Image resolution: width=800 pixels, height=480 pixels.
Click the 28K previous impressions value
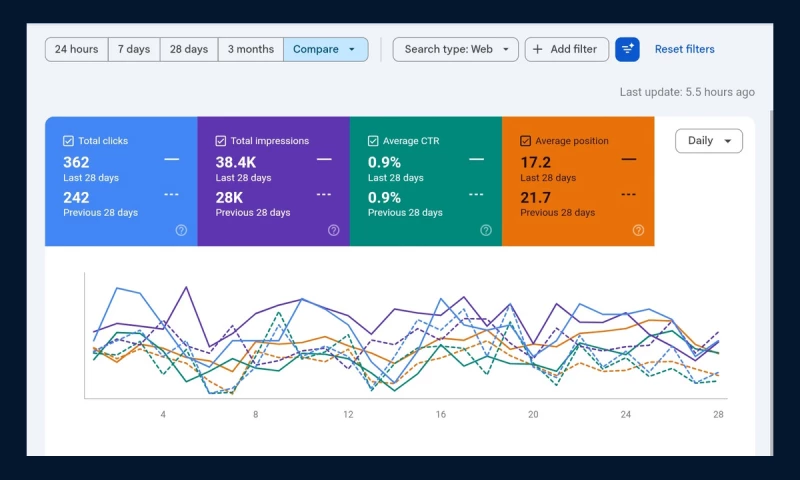pos(229,197)
